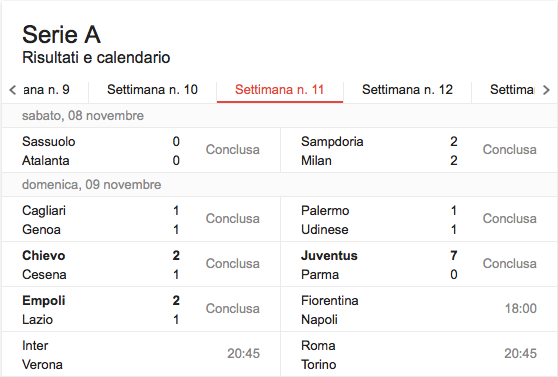Open the Sampdoria vs Milan match result
Screen dimensions: 558x377
(x=419, y=151)
